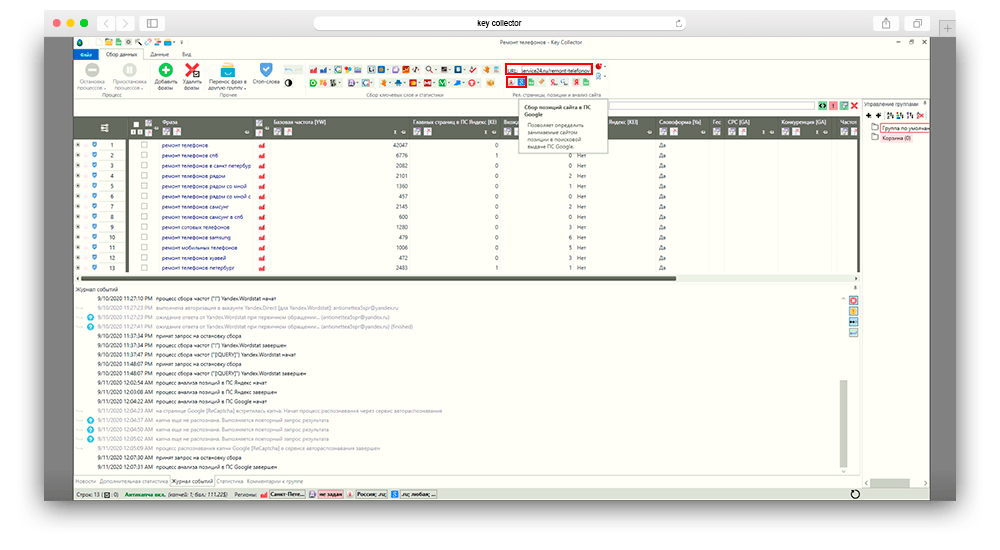This screenshot has width=1000, height=550.
Task: Click the event log vertical scrollbar
Action: click(x=844, y=424)
